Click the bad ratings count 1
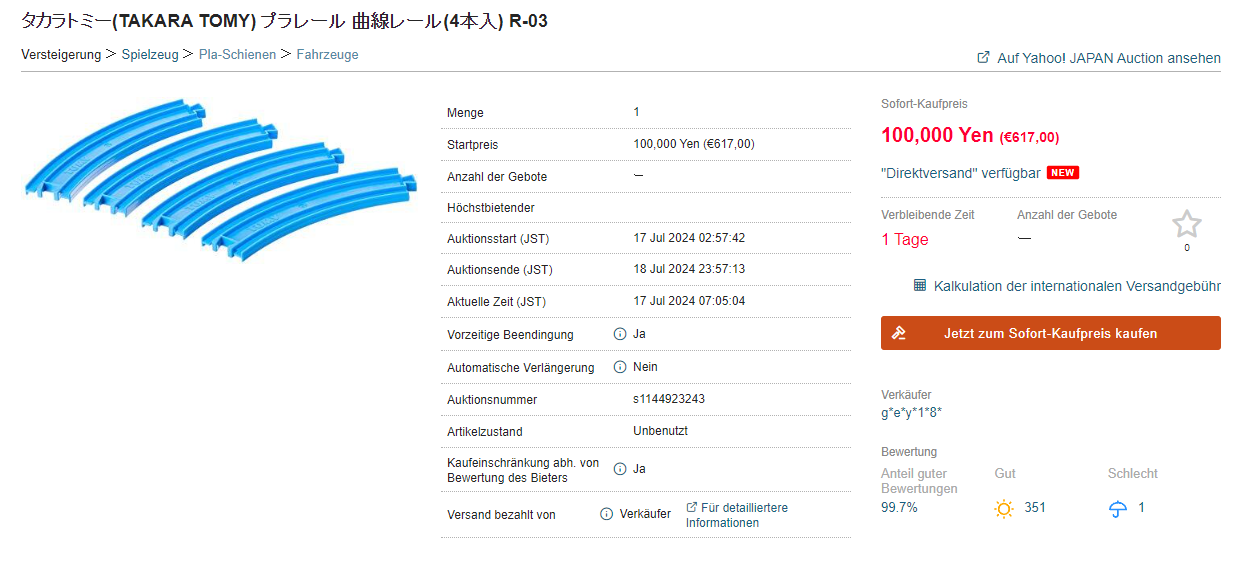 pyautogui.click(x=1141, y=508)
